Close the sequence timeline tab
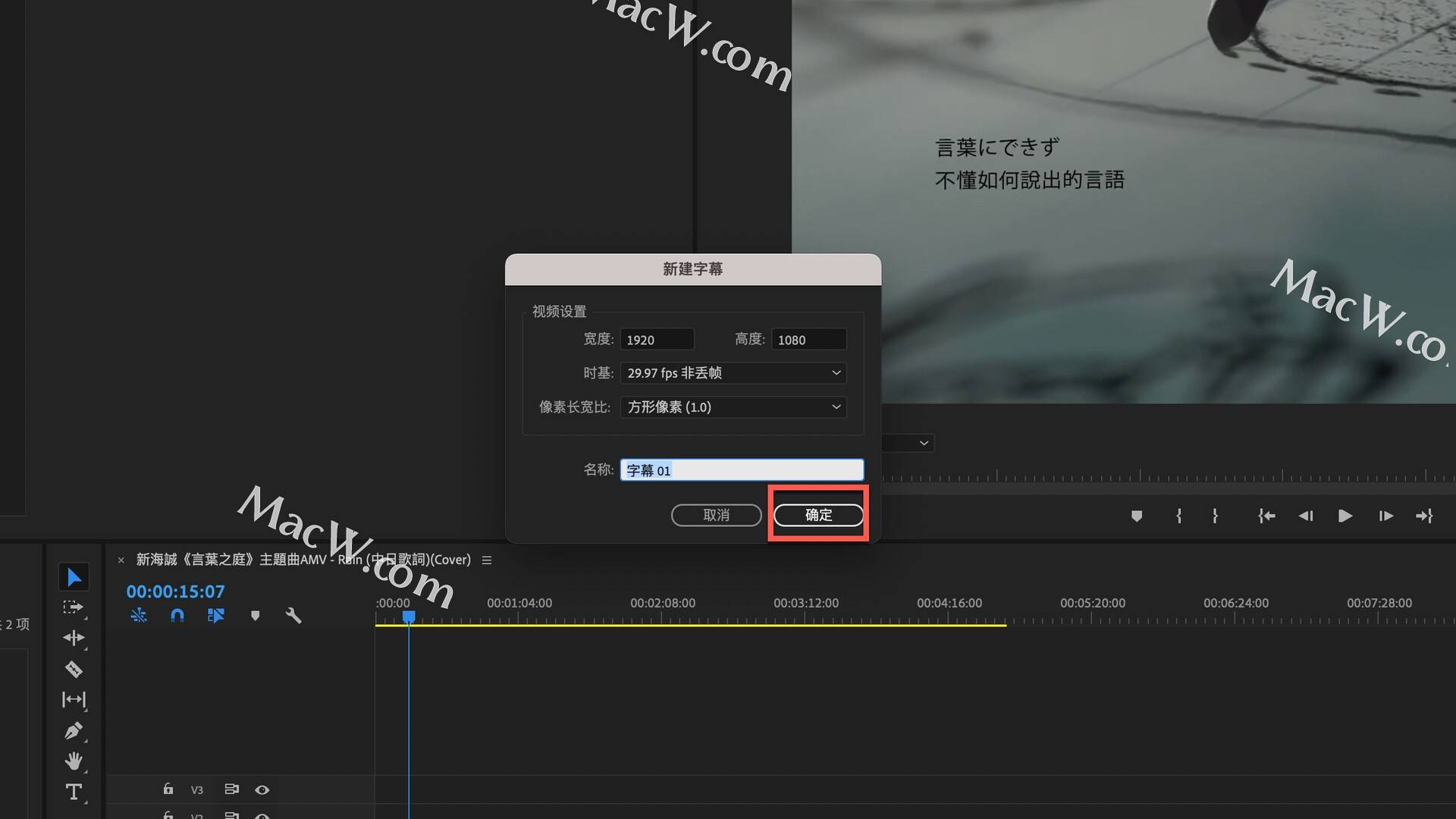Viewport: 1456px width, 819px height. (x=121, y=560)
